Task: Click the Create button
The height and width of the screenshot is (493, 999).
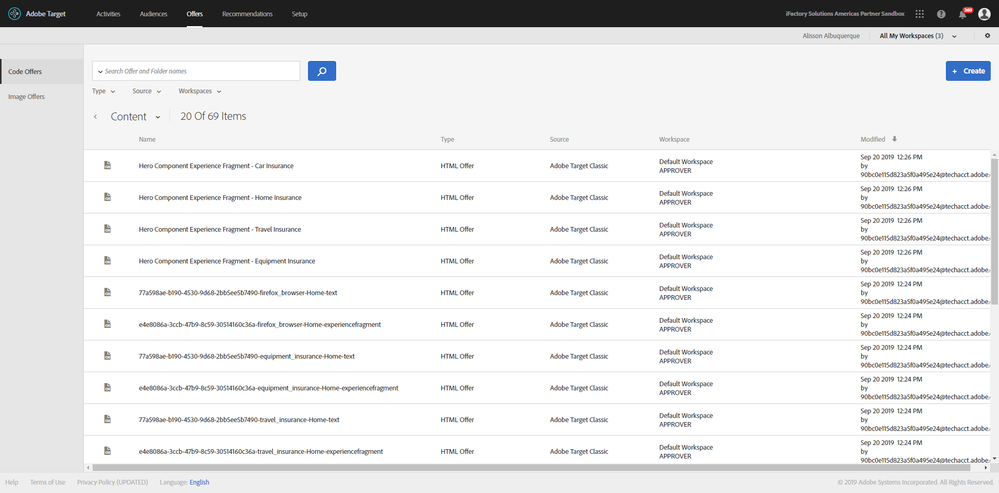Action: point(968,71)
